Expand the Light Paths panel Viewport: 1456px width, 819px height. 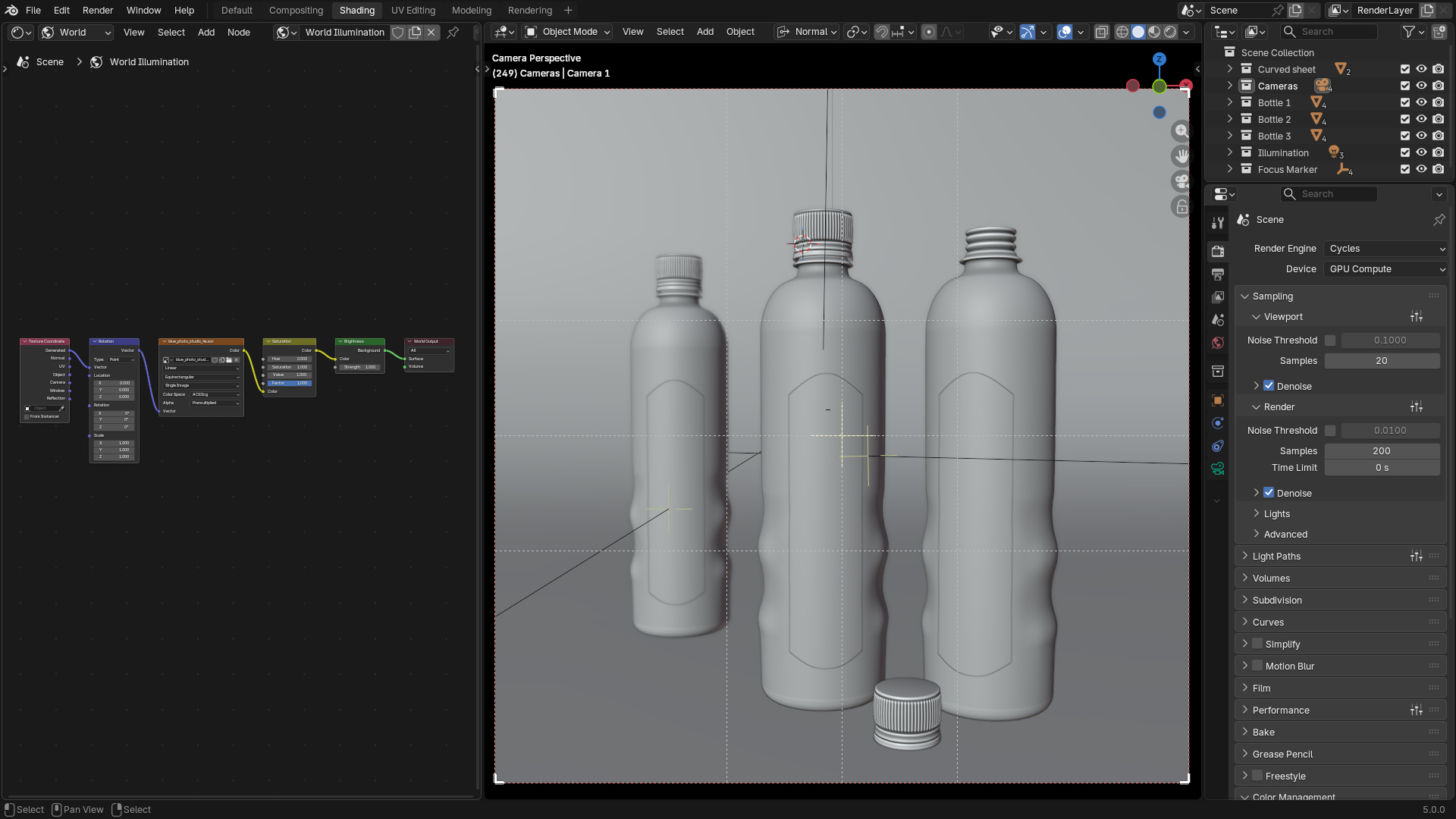pos(1276,556)
